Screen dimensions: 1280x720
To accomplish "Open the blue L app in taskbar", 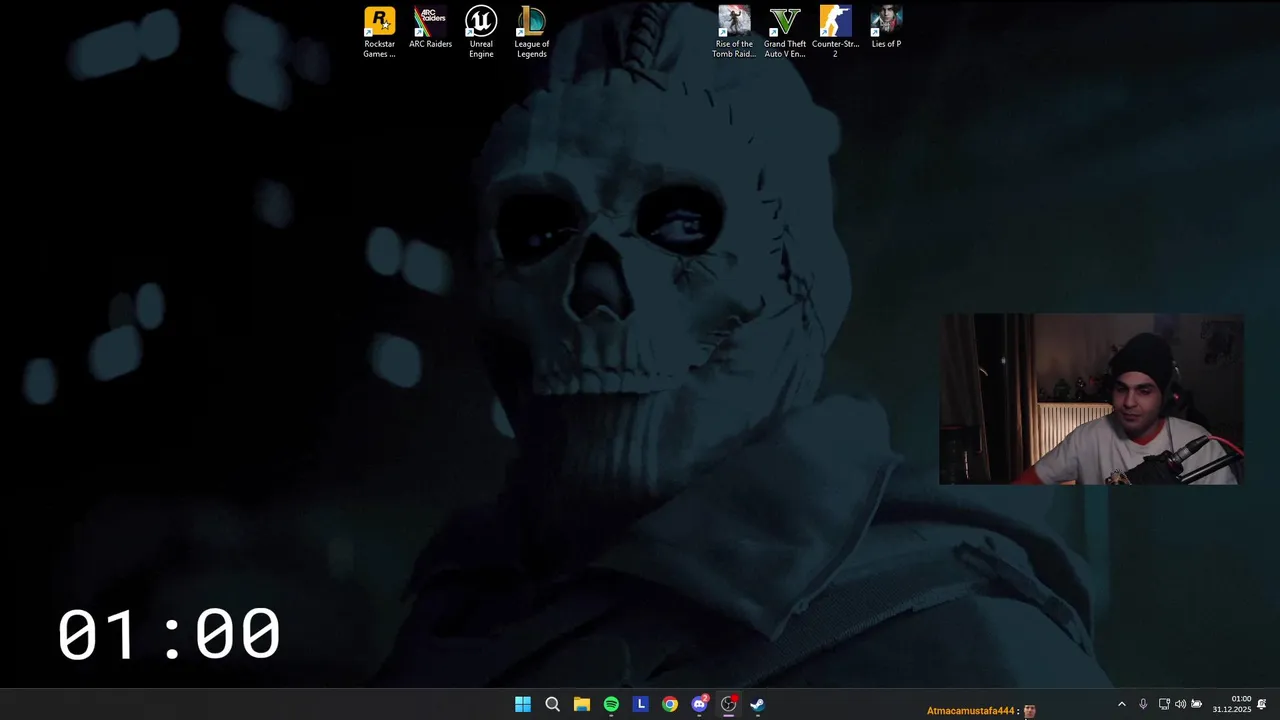I will pos(640,704).
